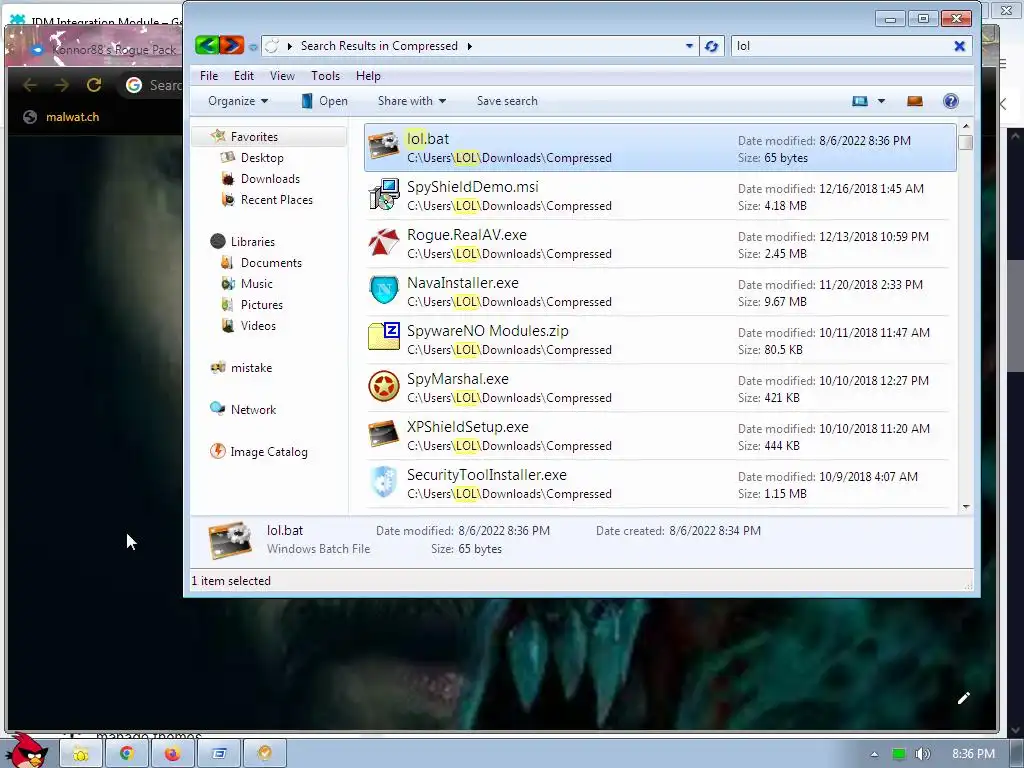Open Desktop in the navigation pane
1024x768 pixels.
click(x=261, y=157)
